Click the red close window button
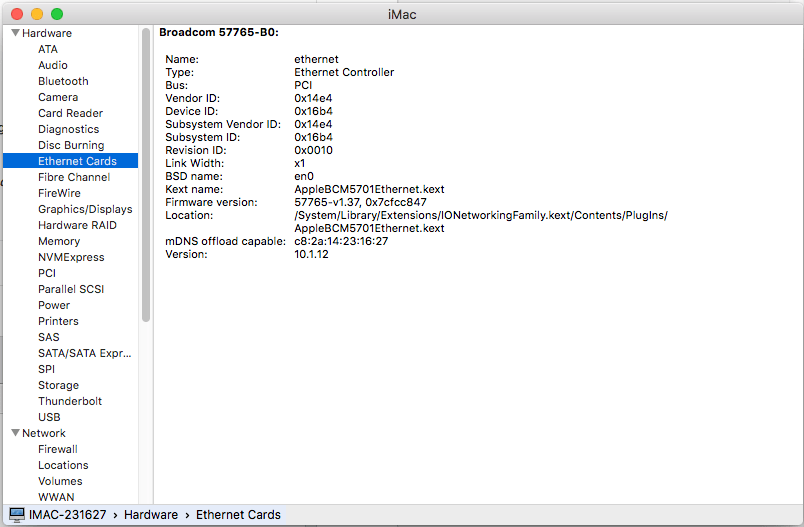This screenshot has width=804, height=527. tap(17, 14)
